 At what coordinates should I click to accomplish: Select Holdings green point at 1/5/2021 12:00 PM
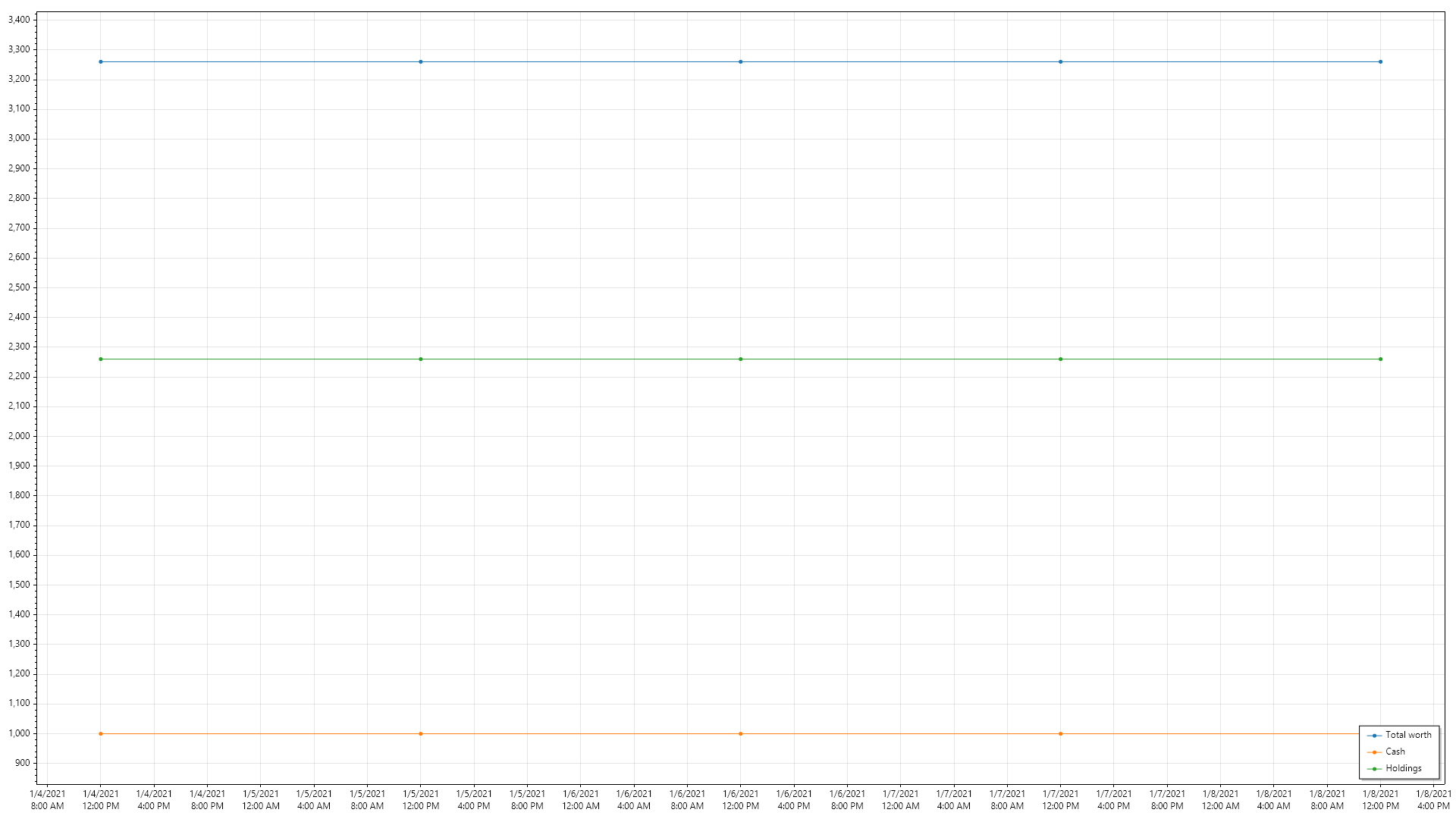pyautogui.click(x=421, y=359)
